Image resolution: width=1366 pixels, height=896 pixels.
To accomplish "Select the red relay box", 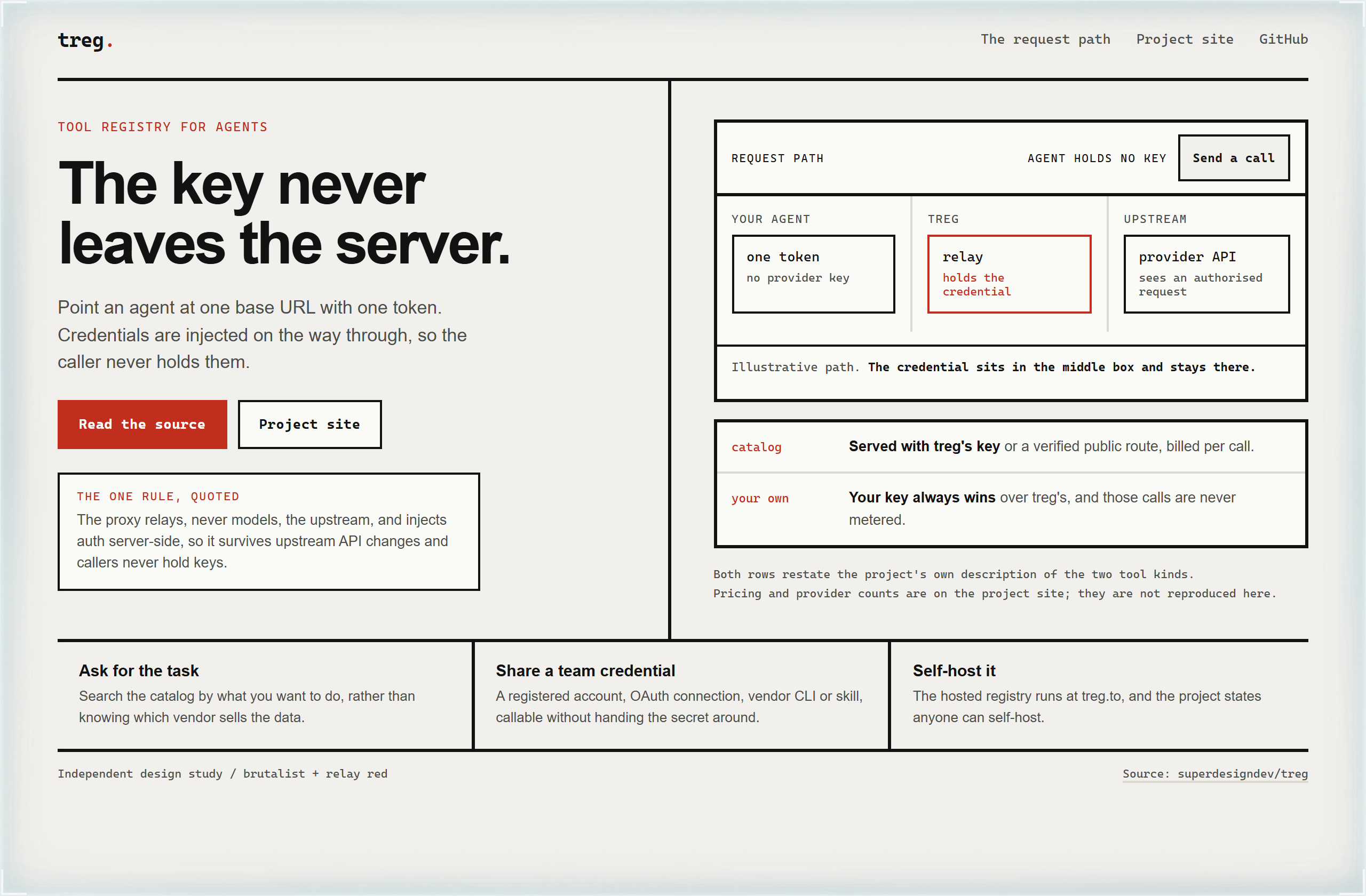I will click(1009, 274).
